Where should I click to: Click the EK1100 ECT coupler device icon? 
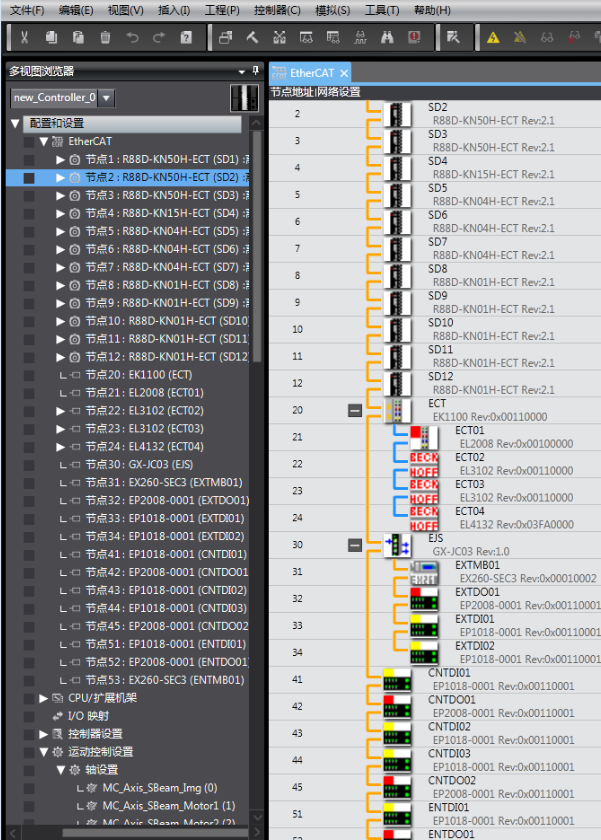coord(398,410)
